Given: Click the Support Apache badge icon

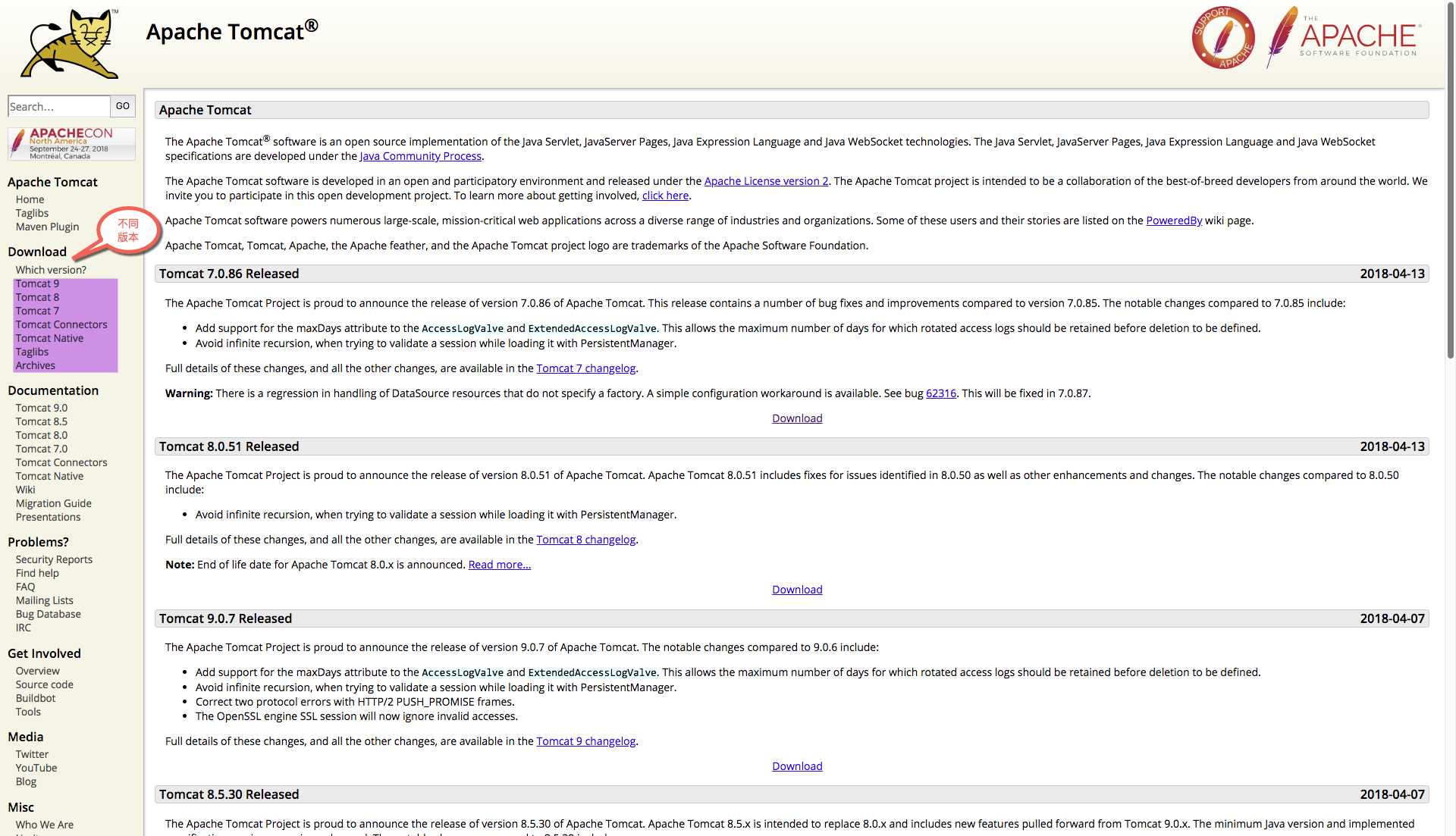Looking at the screenshot, I should click(x=1222, y=38).
